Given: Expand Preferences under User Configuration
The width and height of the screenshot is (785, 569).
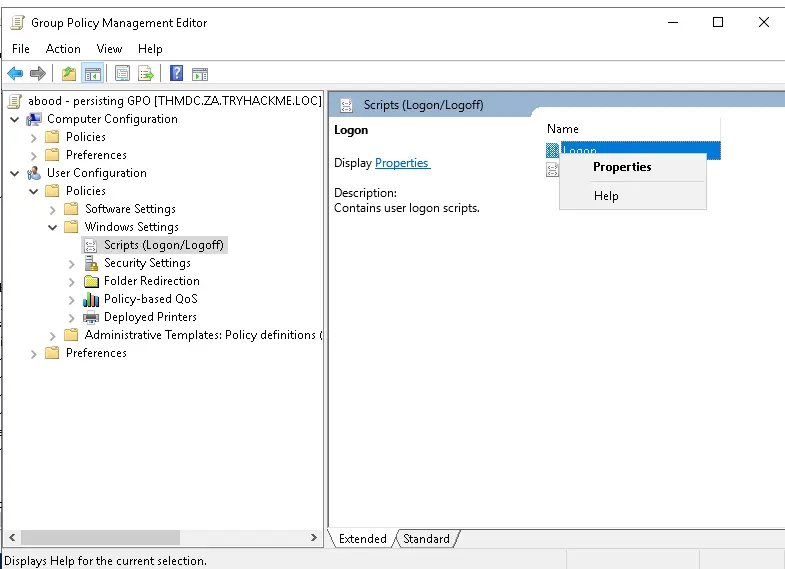Looking at the screenshot, I should (x=34, y=354).
